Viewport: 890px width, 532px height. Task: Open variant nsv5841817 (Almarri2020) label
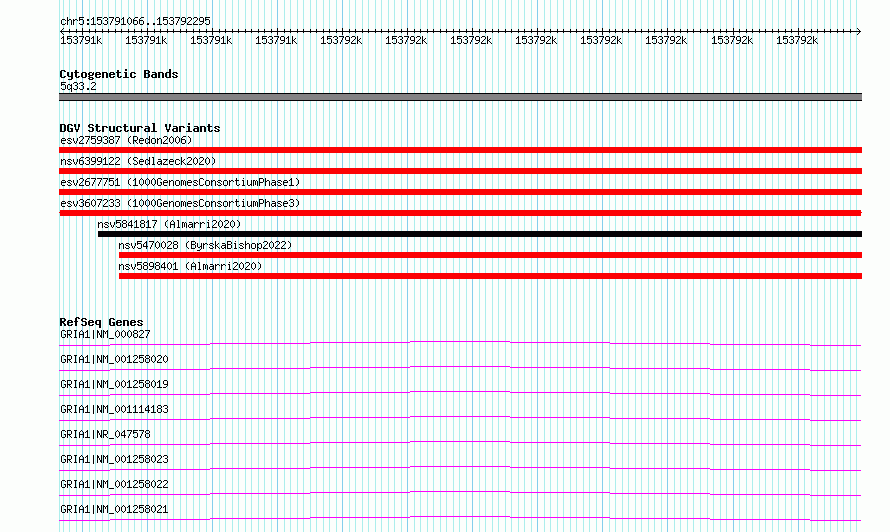point(169,224)
